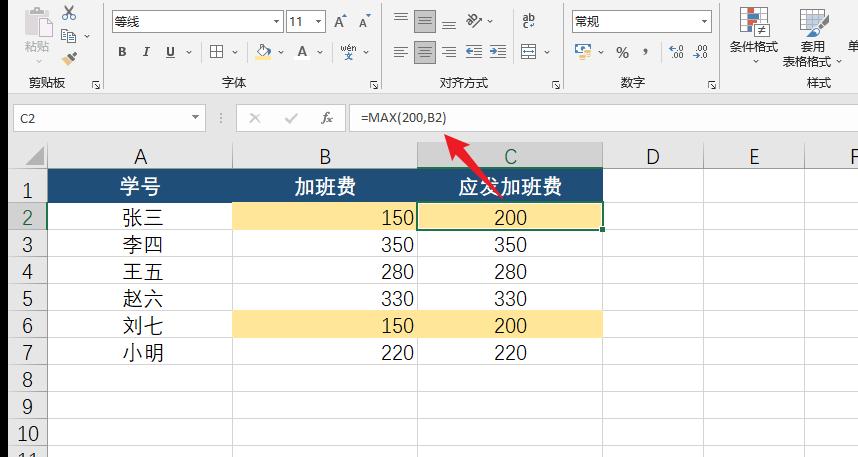
Task: Open font size 11 dropdown
Action: click(318, 22)
